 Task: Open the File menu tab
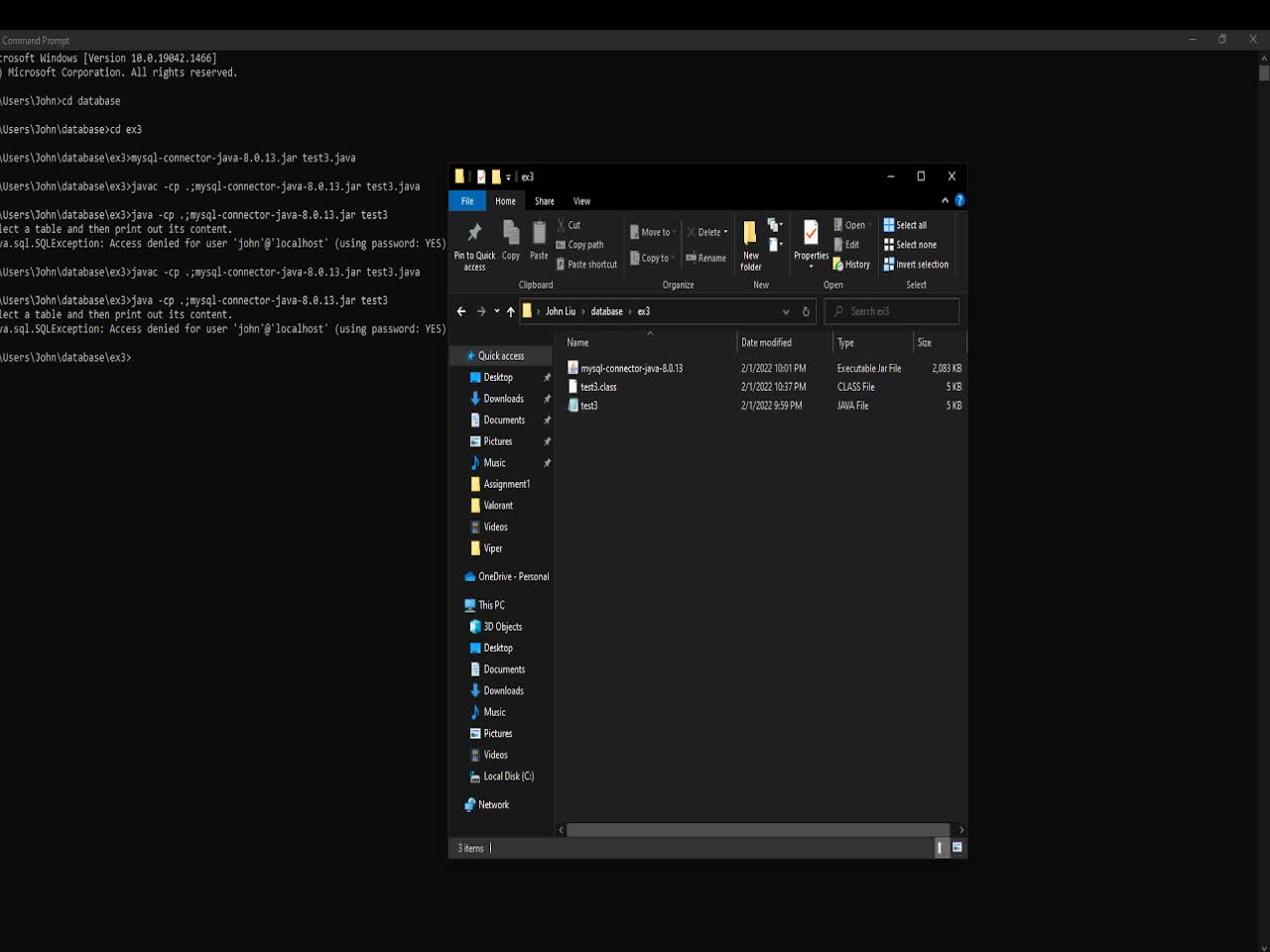tap(467, 201)
